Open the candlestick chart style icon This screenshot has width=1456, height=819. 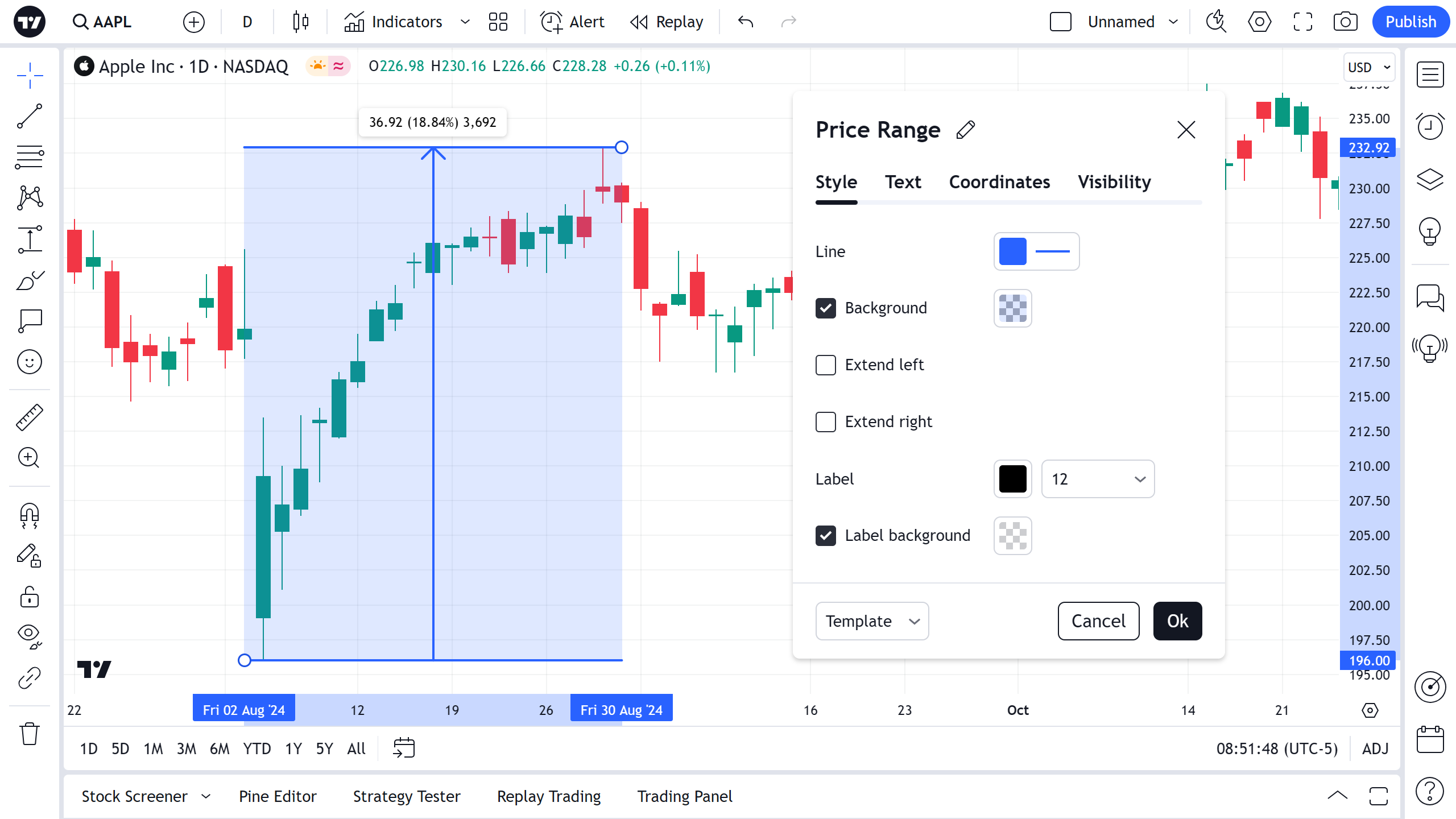(300, 22)
